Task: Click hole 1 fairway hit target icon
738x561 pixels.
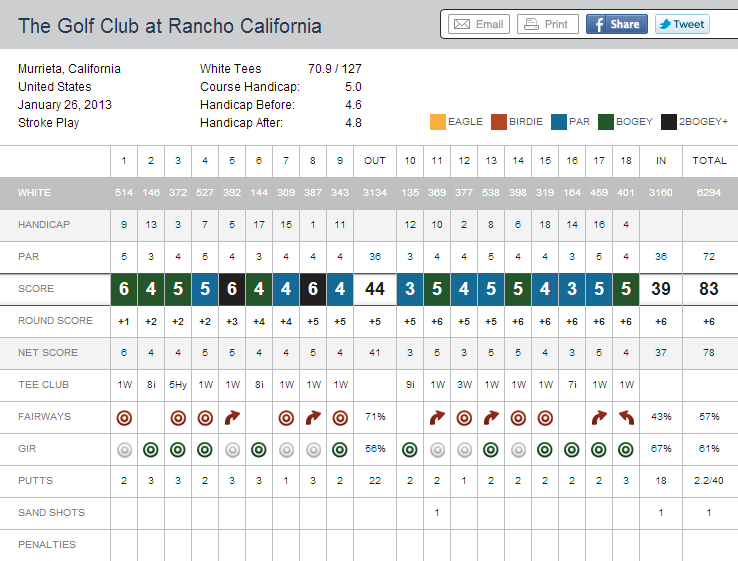Action: click(124, 417)
